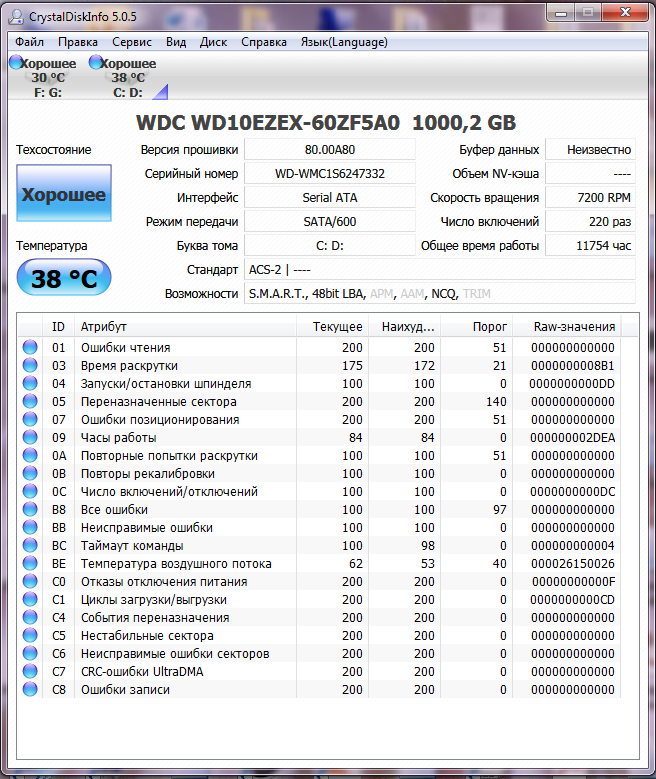Click the rotation speed value 7200 RPM
Image resolution: width=656 pixels, height=779 pixels.
point(590,197)
